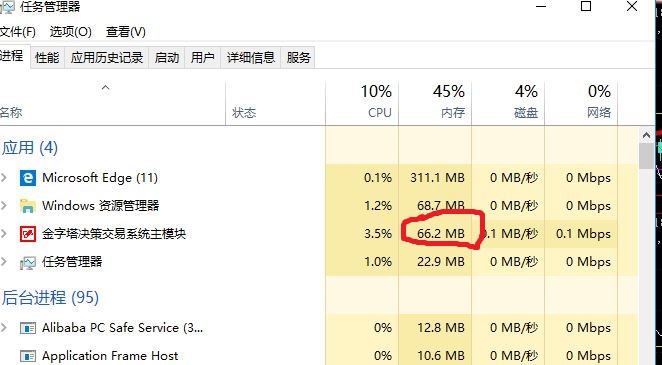Click the 12.8 MB memory value
The width and height of the screenshot is (662, 365).
[x=441, y=327]
